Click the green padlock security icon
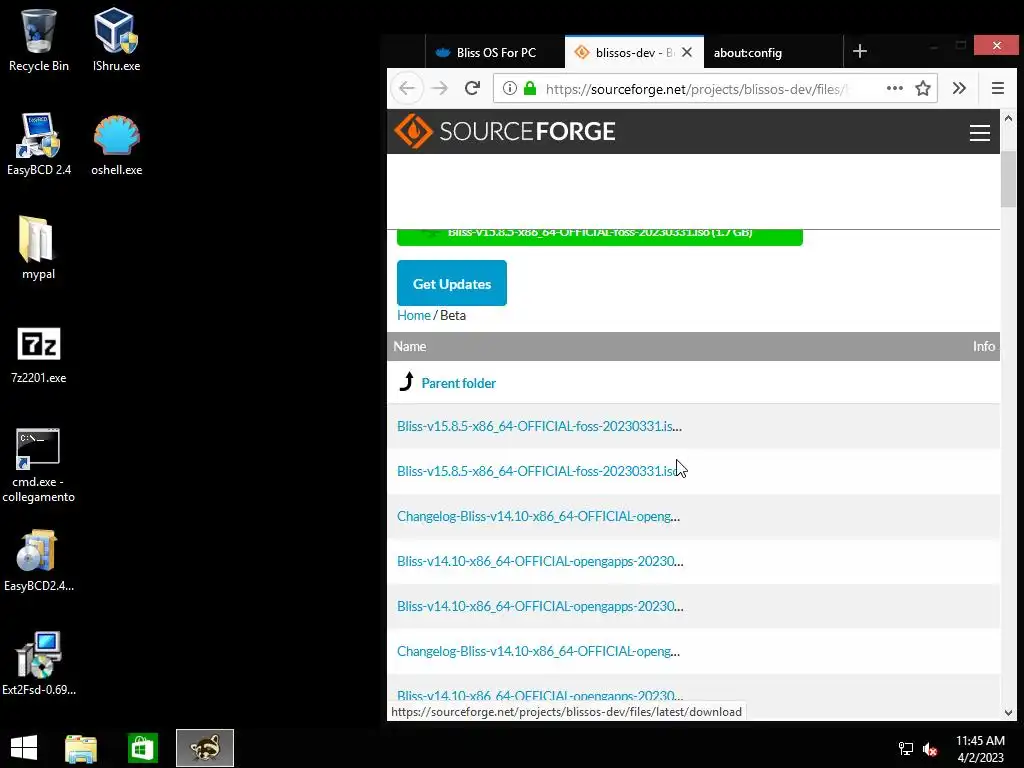This screenshot has width=1024, height=768. 530,88
